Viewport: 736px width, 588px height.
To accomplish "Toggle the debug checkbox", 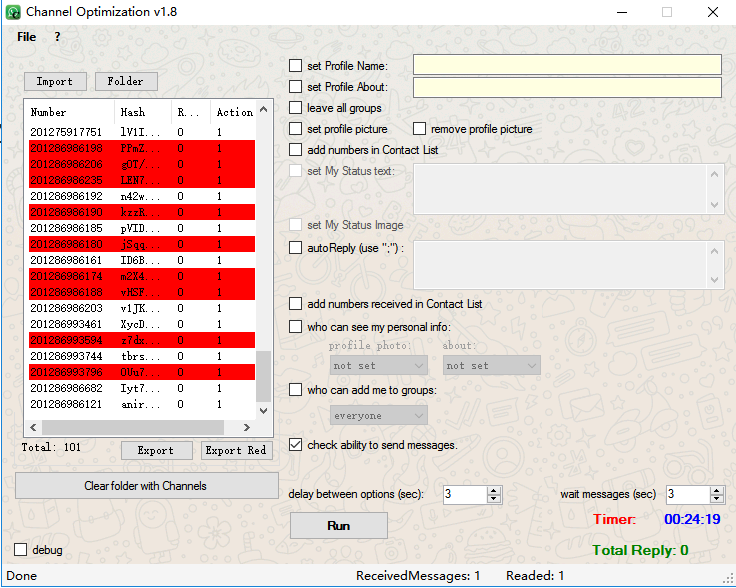I will (20, 550).
